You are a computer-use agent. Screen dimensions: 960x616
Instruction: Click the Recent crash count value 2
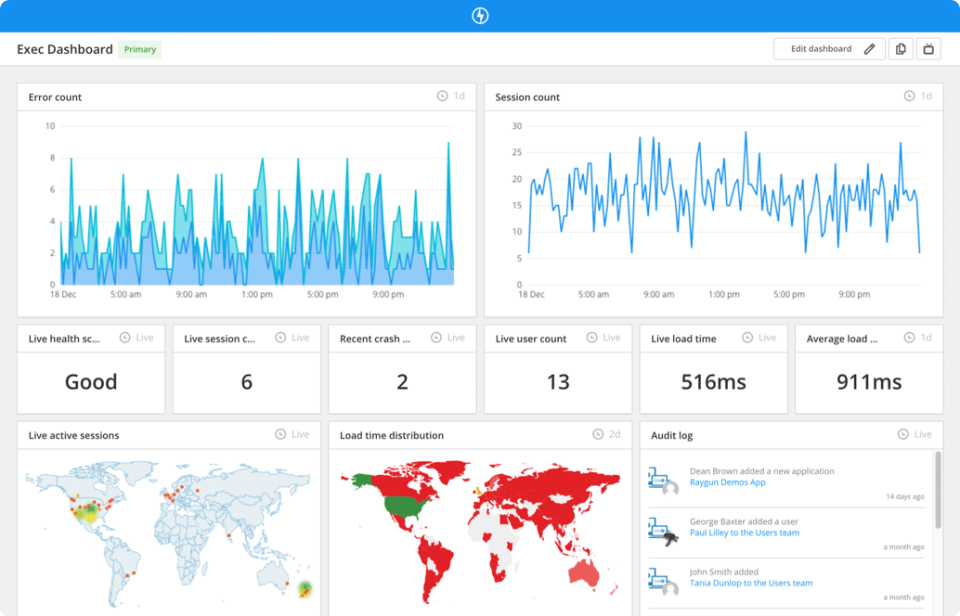402,382
